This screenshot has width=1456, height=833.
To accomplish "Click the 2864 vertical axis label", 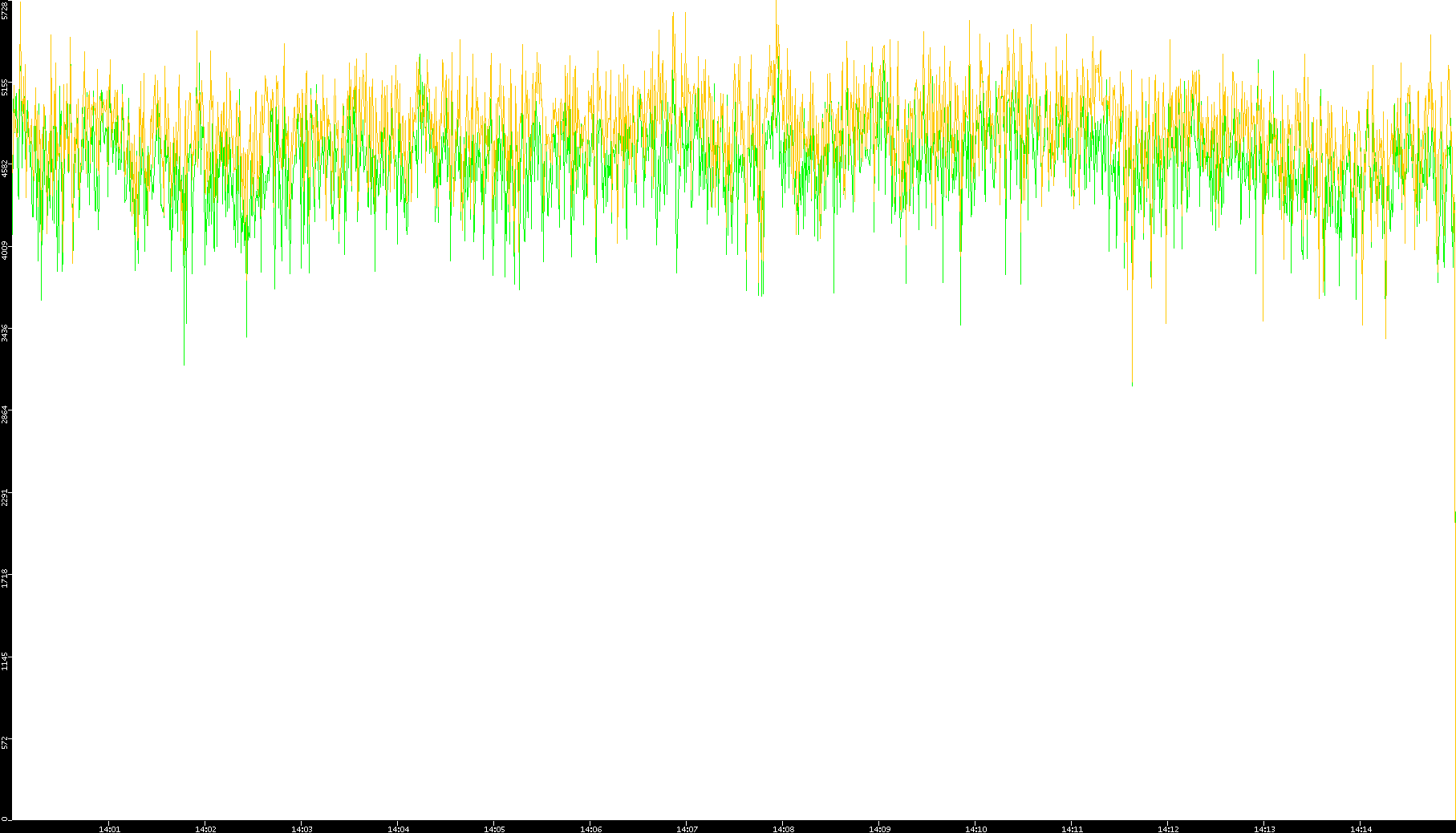I will click(x=6, y=414).
